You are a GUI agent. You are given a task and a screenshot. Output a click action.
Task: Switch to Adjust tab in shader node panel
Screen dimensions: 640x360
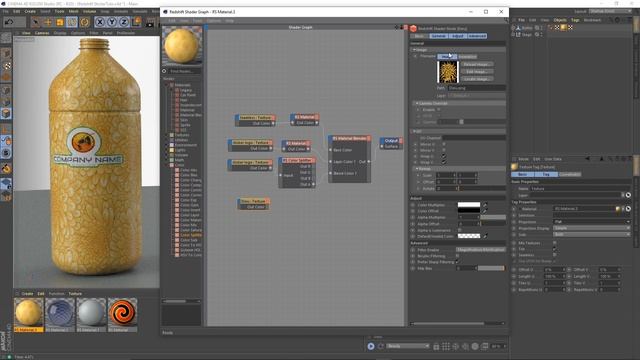click(458, 36)
